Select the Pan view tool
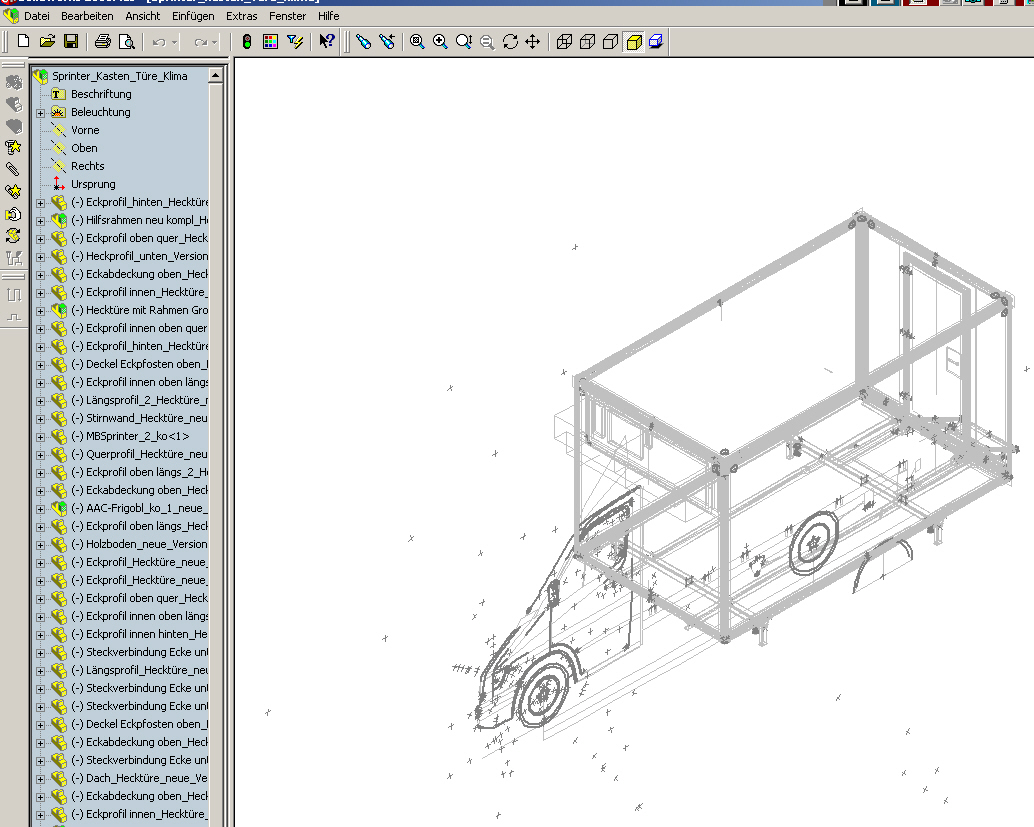1034x827 pixels. tap(533, 41)
